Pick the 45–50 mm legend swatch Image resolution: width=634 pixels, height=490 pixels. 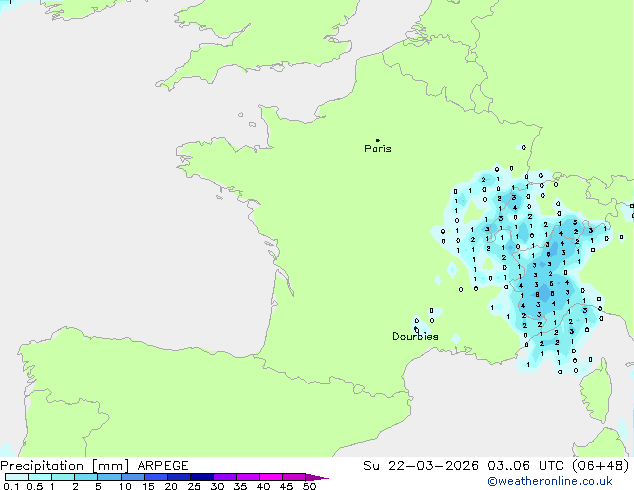pos(294,477)
